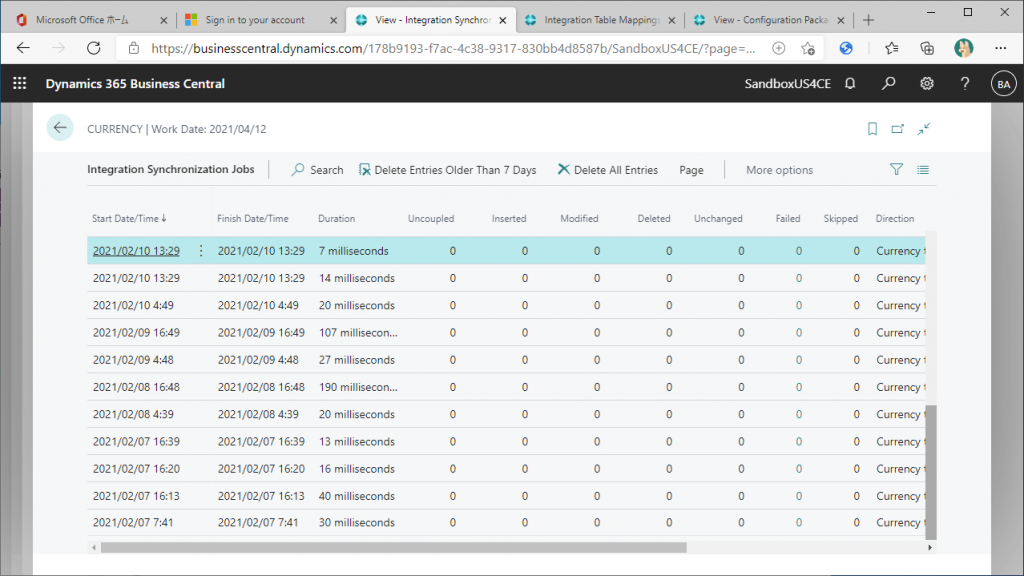Image resolution: width=1024 pixels, height=576 pixels.
Task: Click the 190 milliseconds duration cell
Action: (358, 387)
